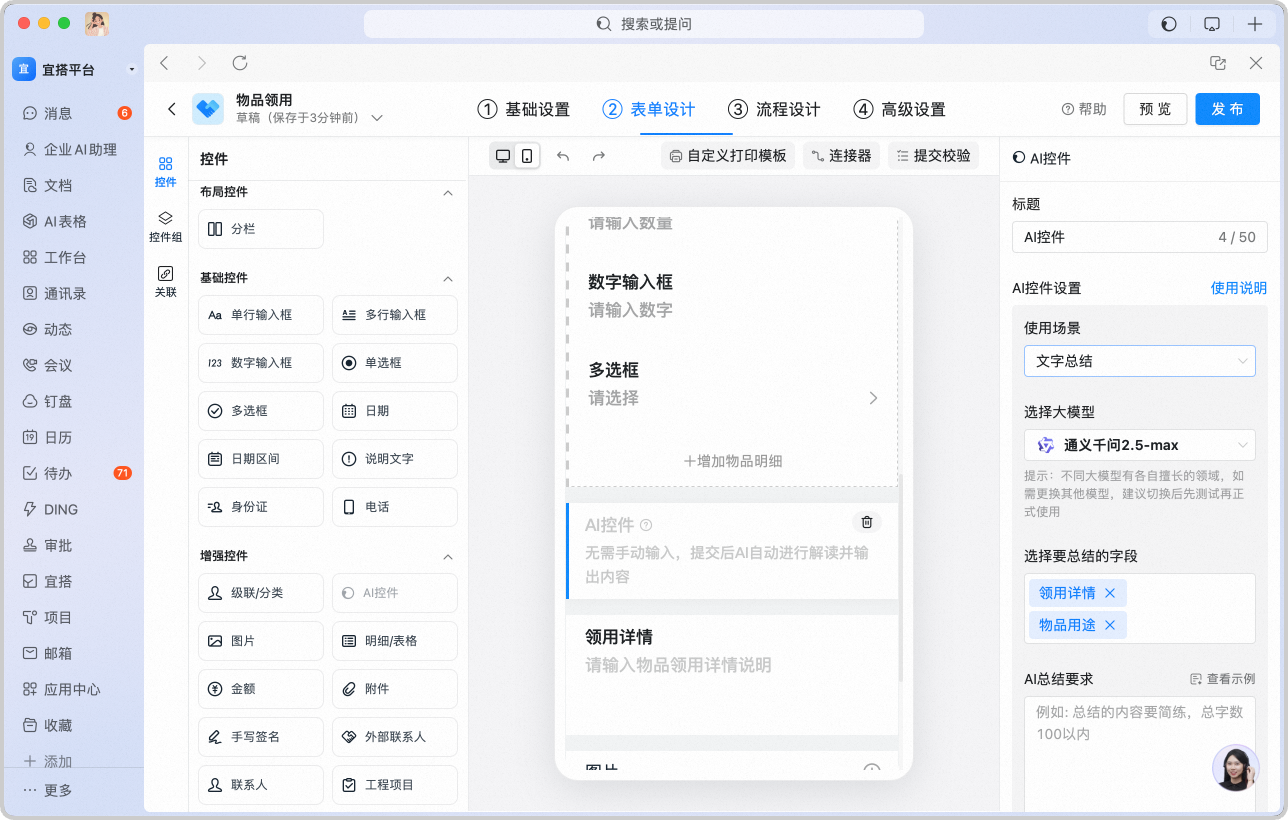The height and width of the screenshot is (820, 1288).
Task: Open 提交校验 settings
Action: tap(934, 156)
